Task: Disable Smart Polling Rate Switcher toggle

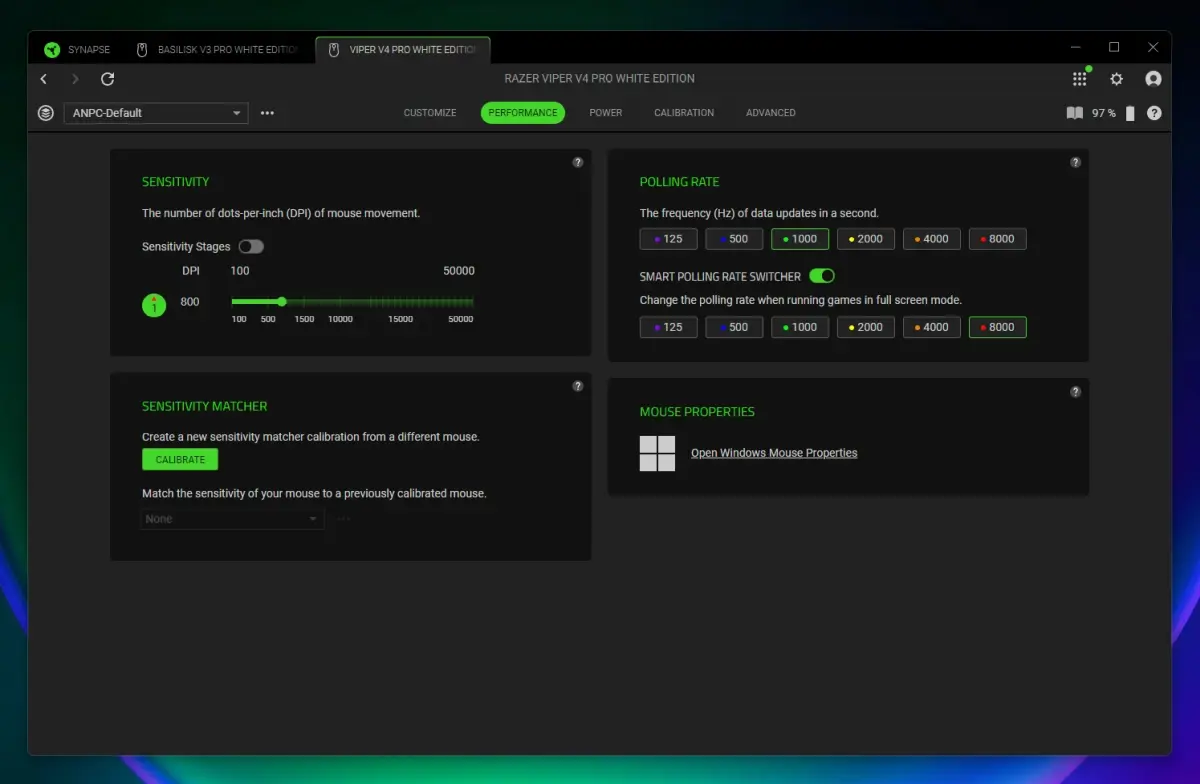Action: pos(822,276)
